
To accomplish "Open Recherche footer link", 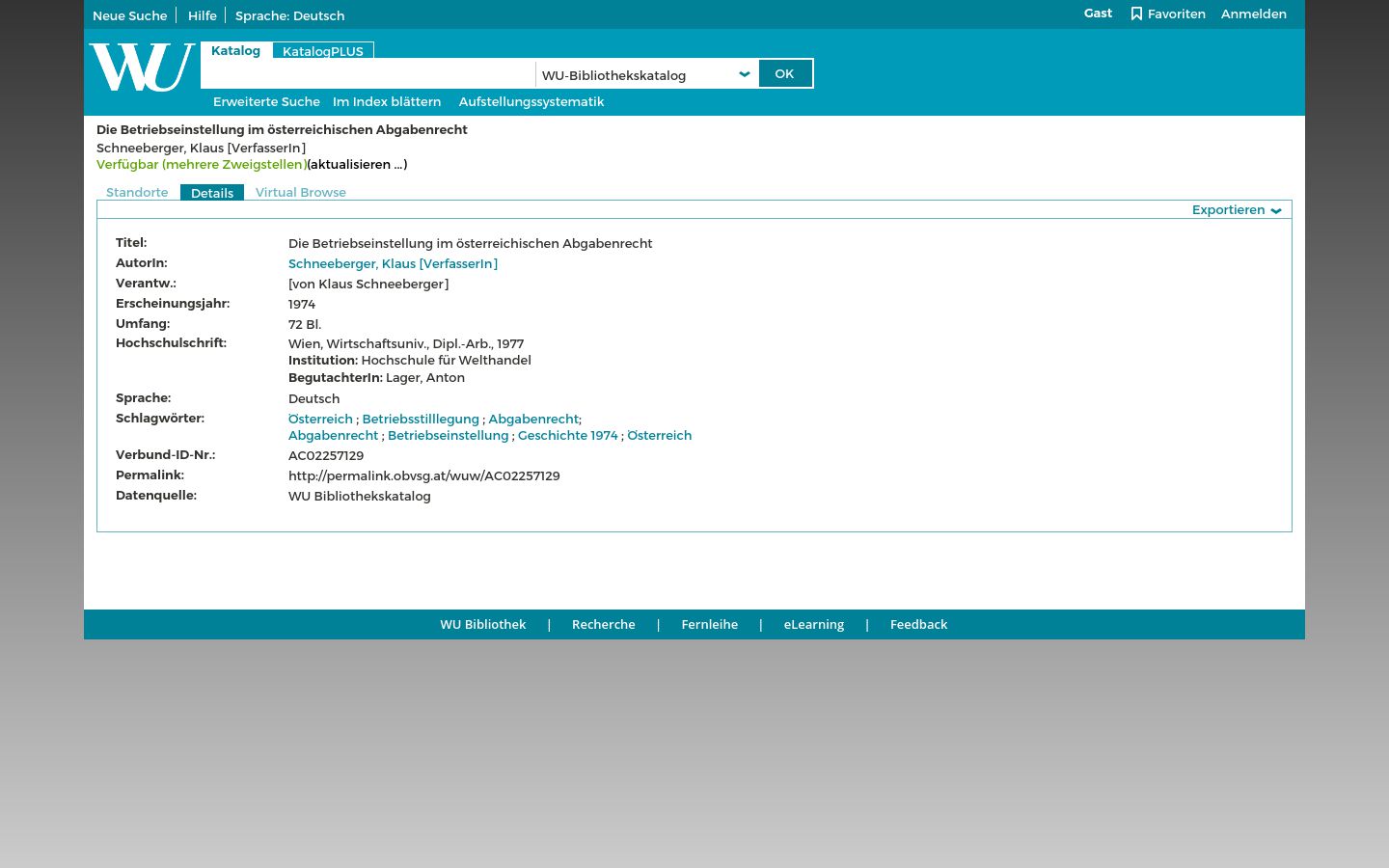I will (604, 624).
